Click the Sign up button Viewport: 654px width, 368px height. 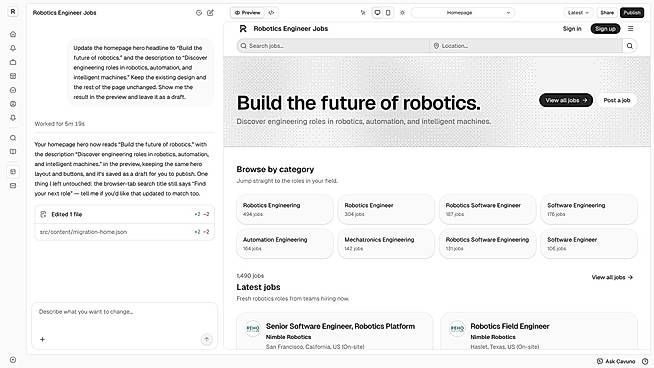pyautogui.click(x=605, y=29)
